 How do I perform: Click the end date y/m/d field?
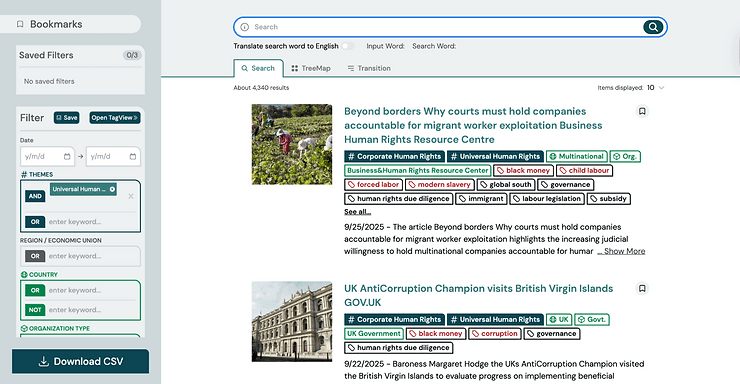coord(113,157)
